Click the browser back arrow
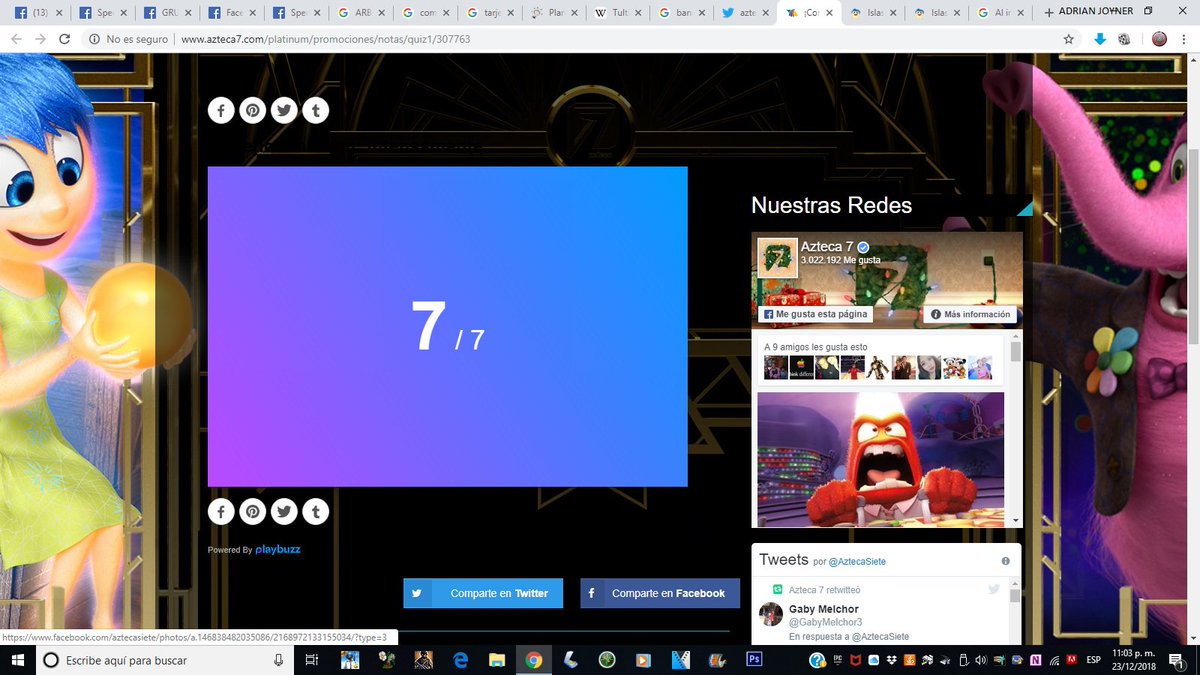Screen dimensions: 1200x675 pos(14,39)
